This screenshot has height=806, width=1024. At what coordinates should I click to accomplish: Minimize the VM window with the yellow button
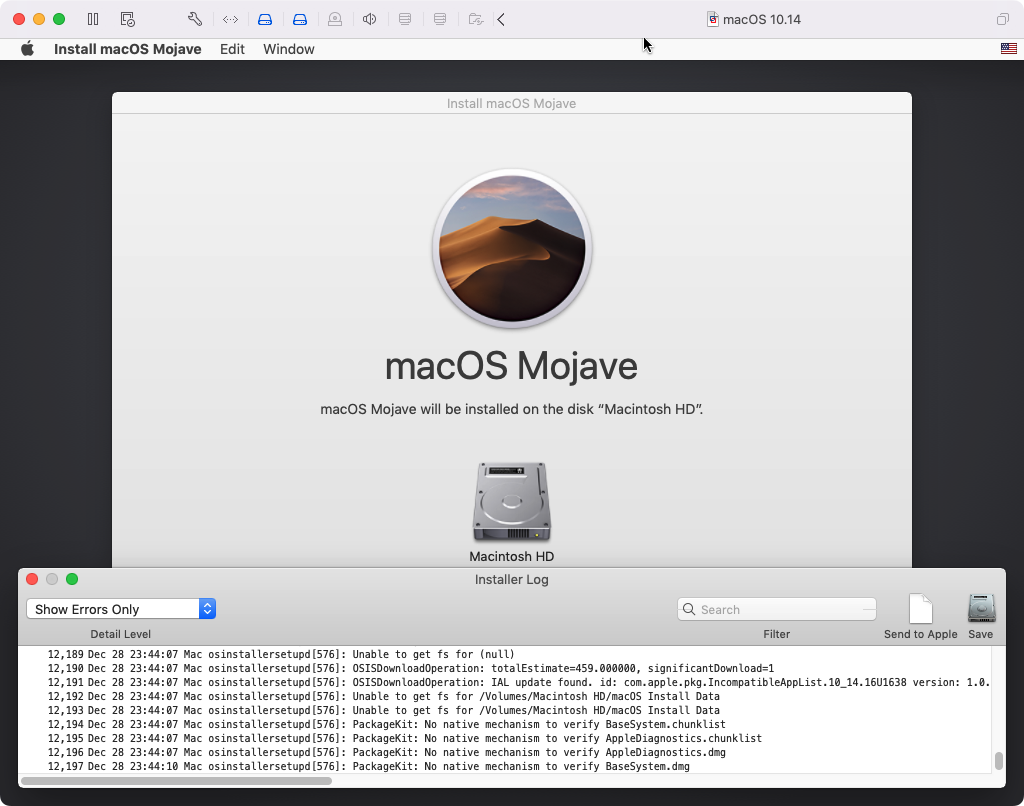click(x=39, y=19)
